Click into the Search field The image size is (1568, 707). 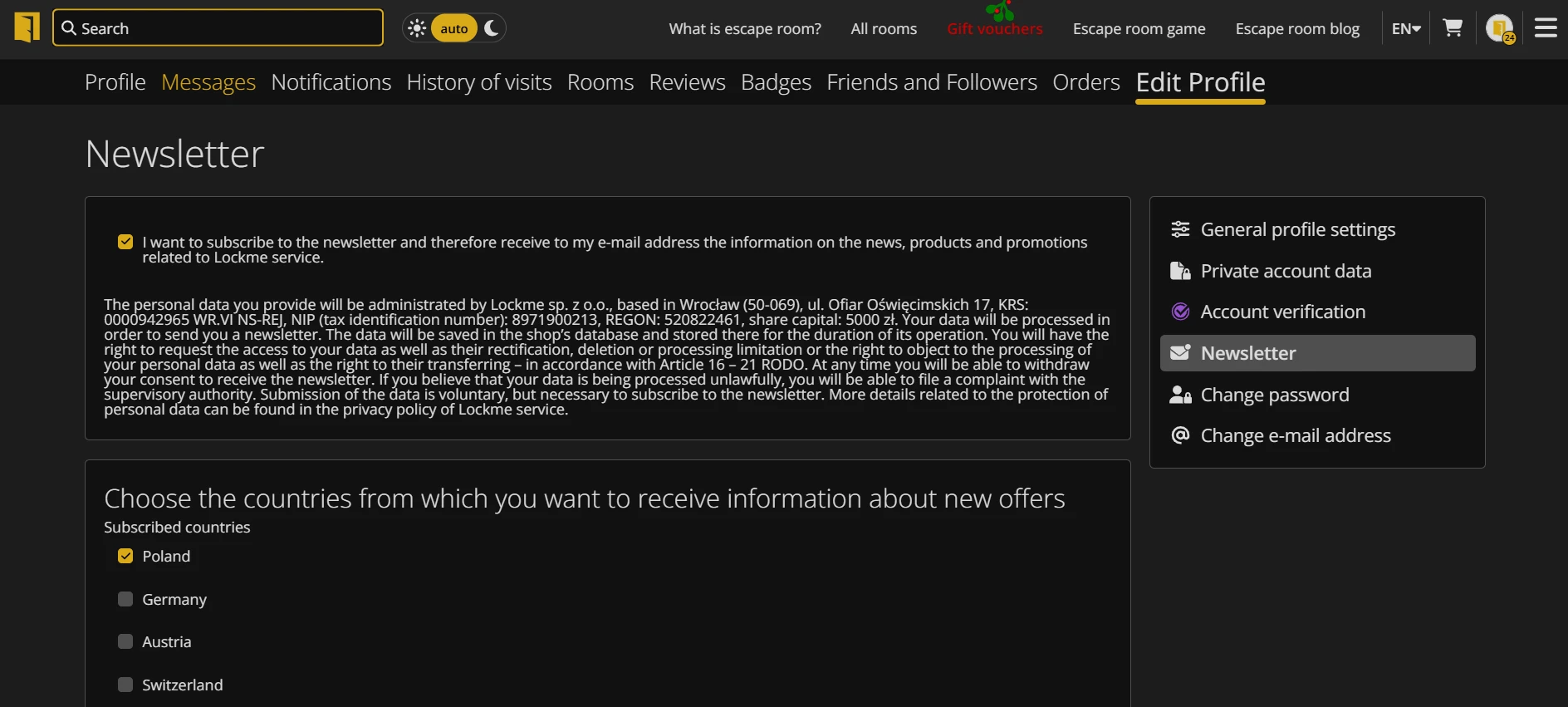[218, 28]
